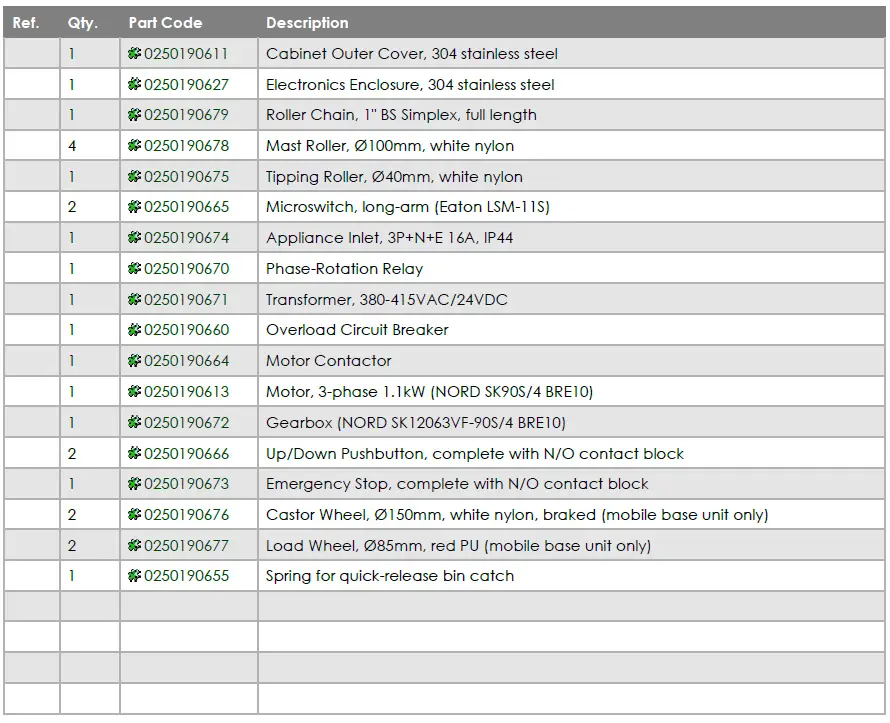Select the green icon beside 0250190665

tap(135, 207)
